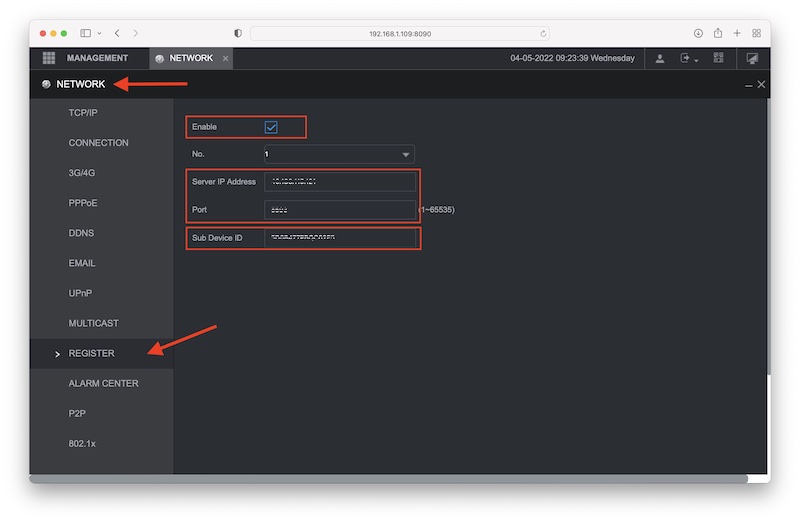Click the Sub Device ID field
The width and height of the screenshot is (800, 522).
339,238
